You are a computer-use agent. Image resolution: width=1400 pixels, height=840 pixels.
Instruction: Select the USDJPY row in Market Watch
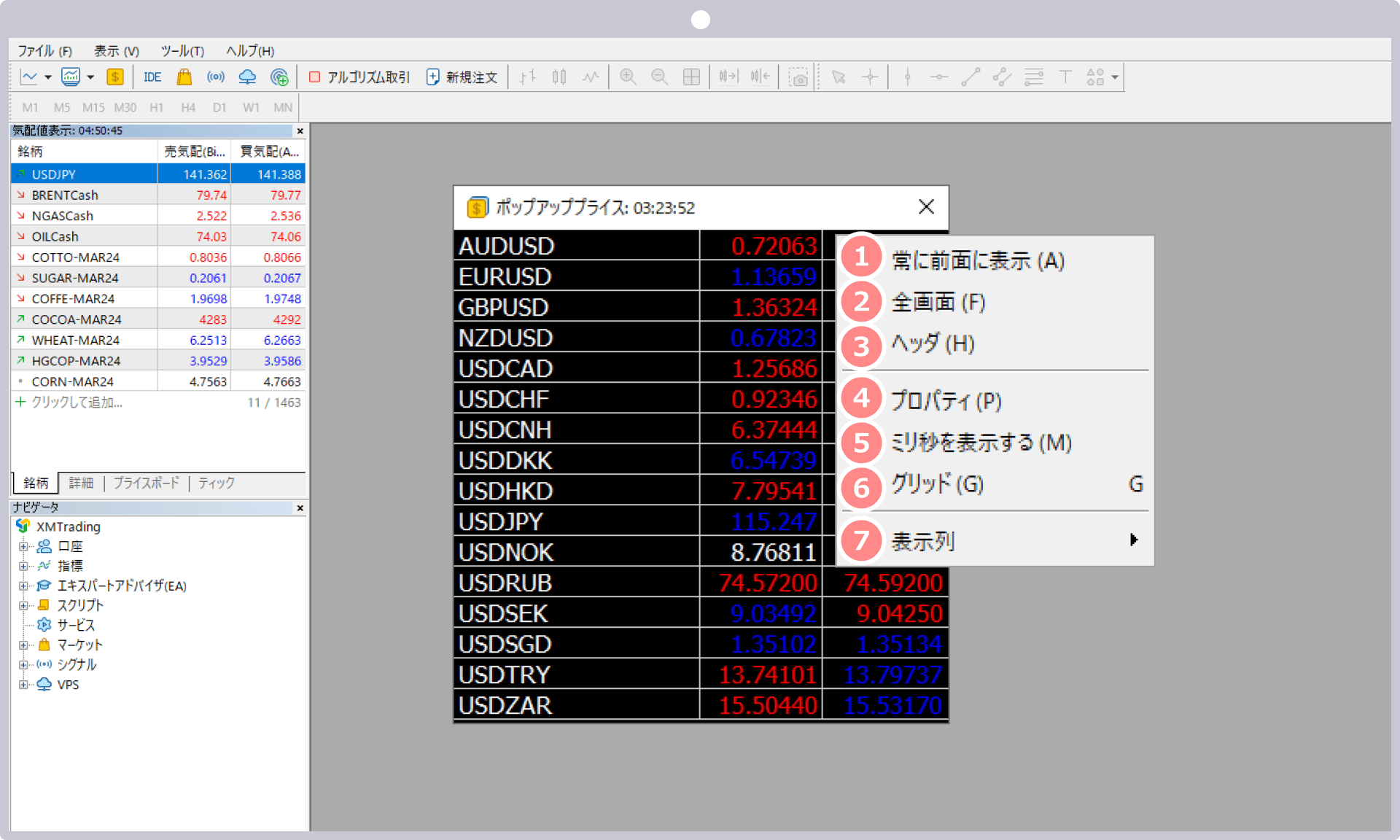coord(158,174)
